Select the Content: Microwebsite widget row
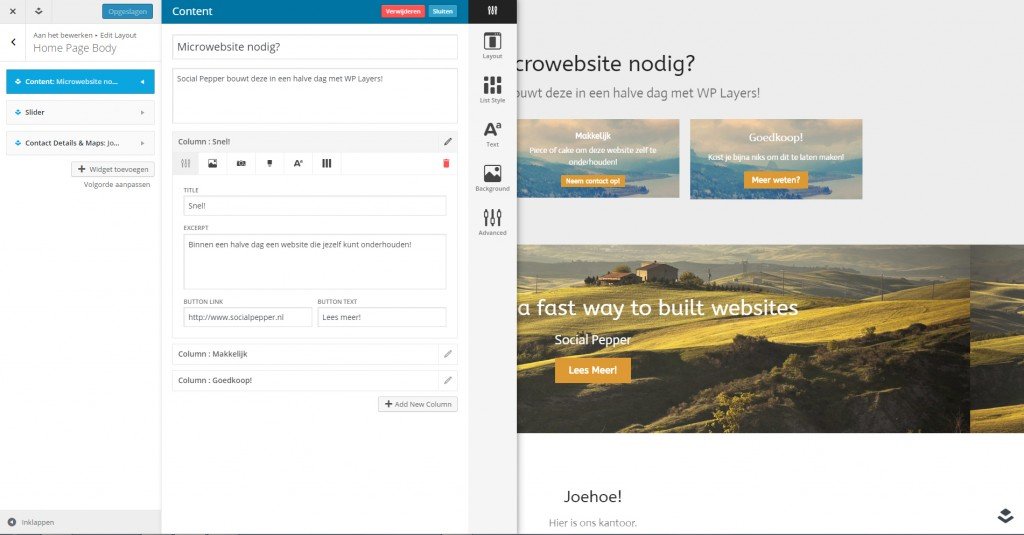 [80, 82]
